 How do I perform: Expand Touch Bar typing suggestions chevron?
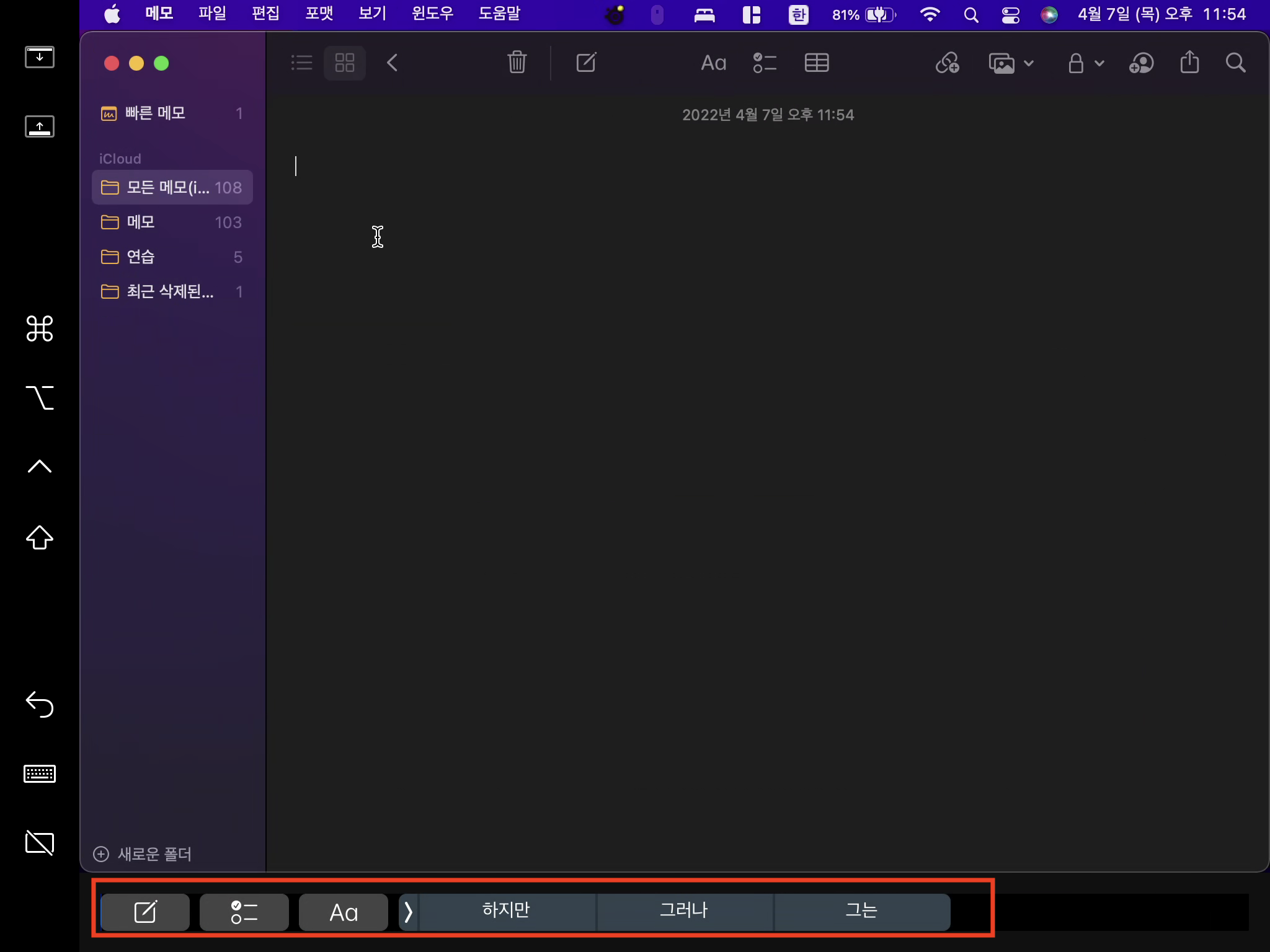408,912
